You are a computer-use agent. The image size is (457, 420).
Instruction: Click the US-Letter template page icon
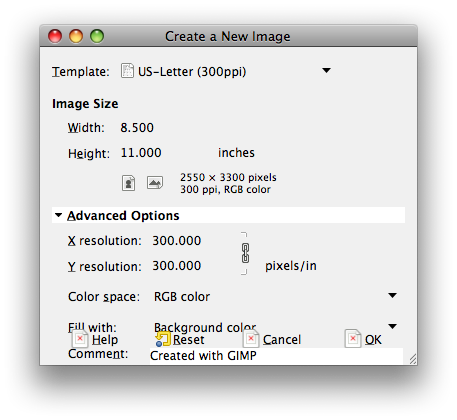coord(127,71)
